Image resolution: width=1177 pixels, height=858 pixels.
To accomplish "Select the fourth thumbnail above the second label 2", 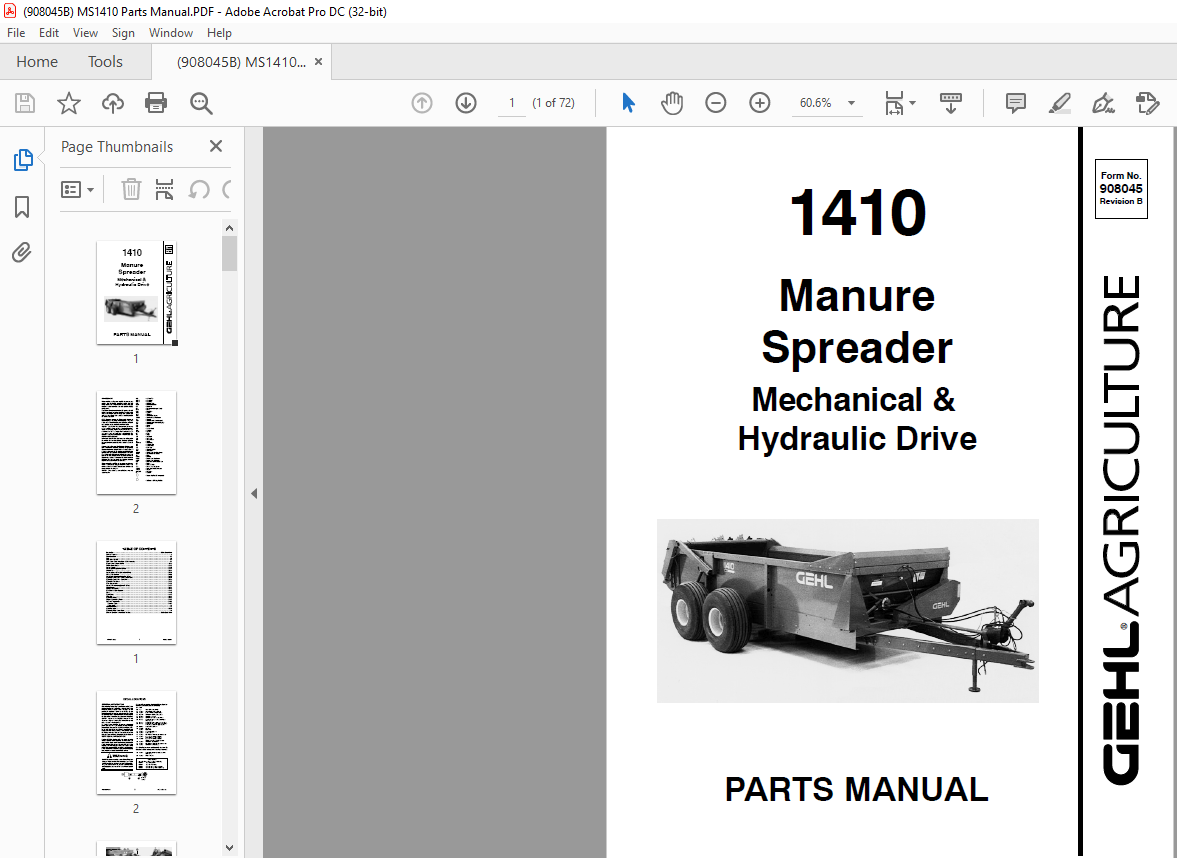I will [x=137, y=742].
